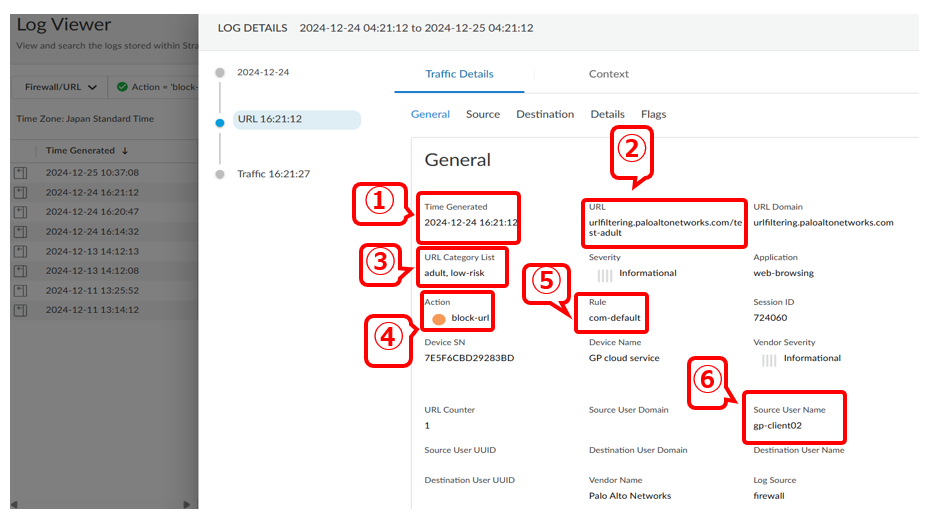Go to the Destination section
The height and width of the screenshot is (526, 952).
pyautogui.click(x=544, y=114)
